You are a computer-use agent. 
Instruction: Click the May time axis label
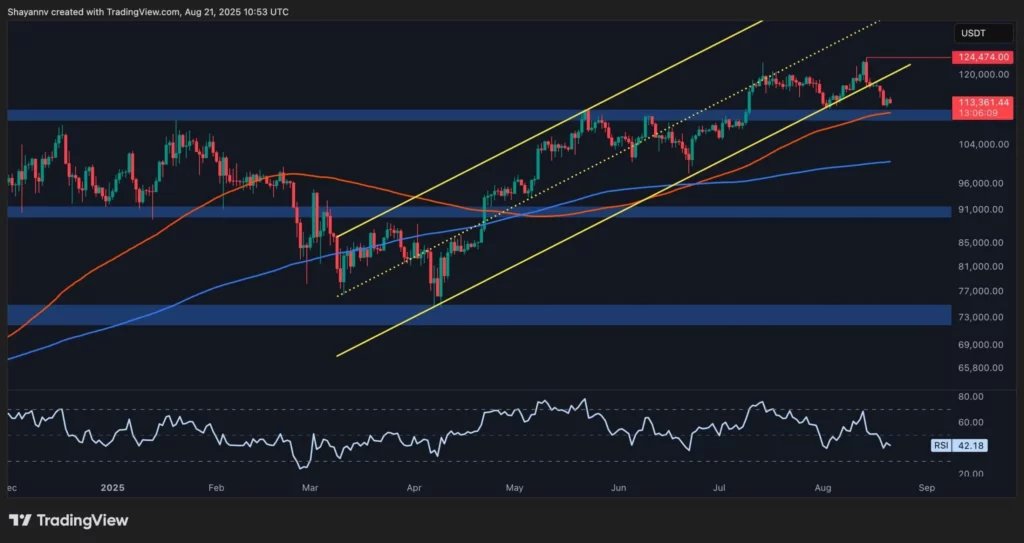[x=515, y=488]
